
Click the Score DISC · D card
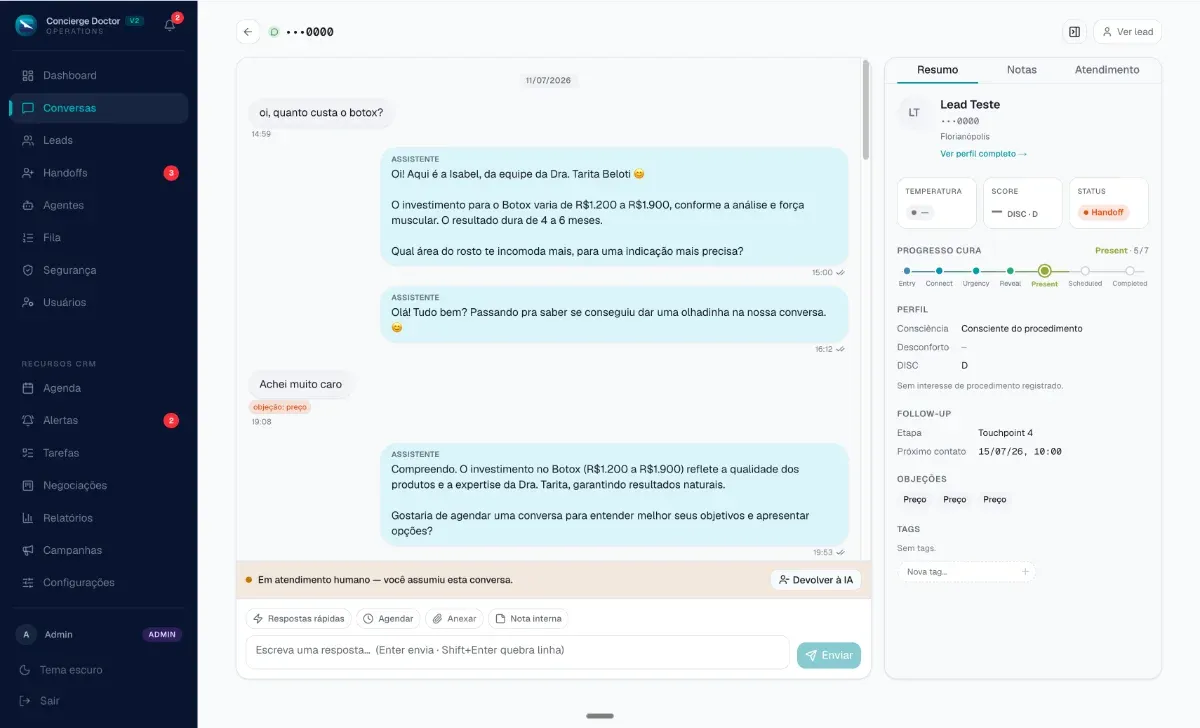click(1022, 203)
